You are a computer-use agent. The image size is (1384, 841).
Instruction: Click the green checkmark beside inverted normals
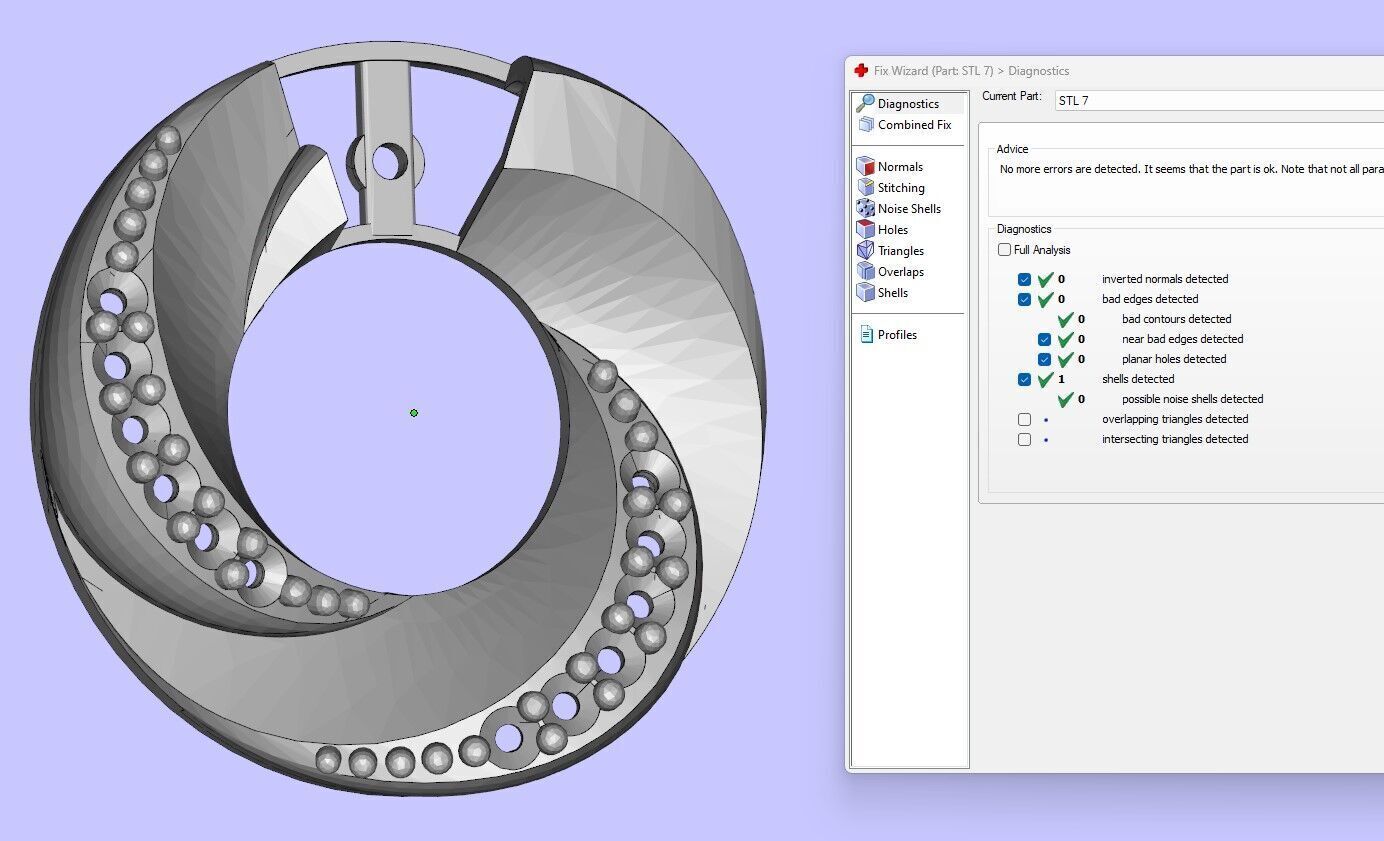pos(1046,279)
